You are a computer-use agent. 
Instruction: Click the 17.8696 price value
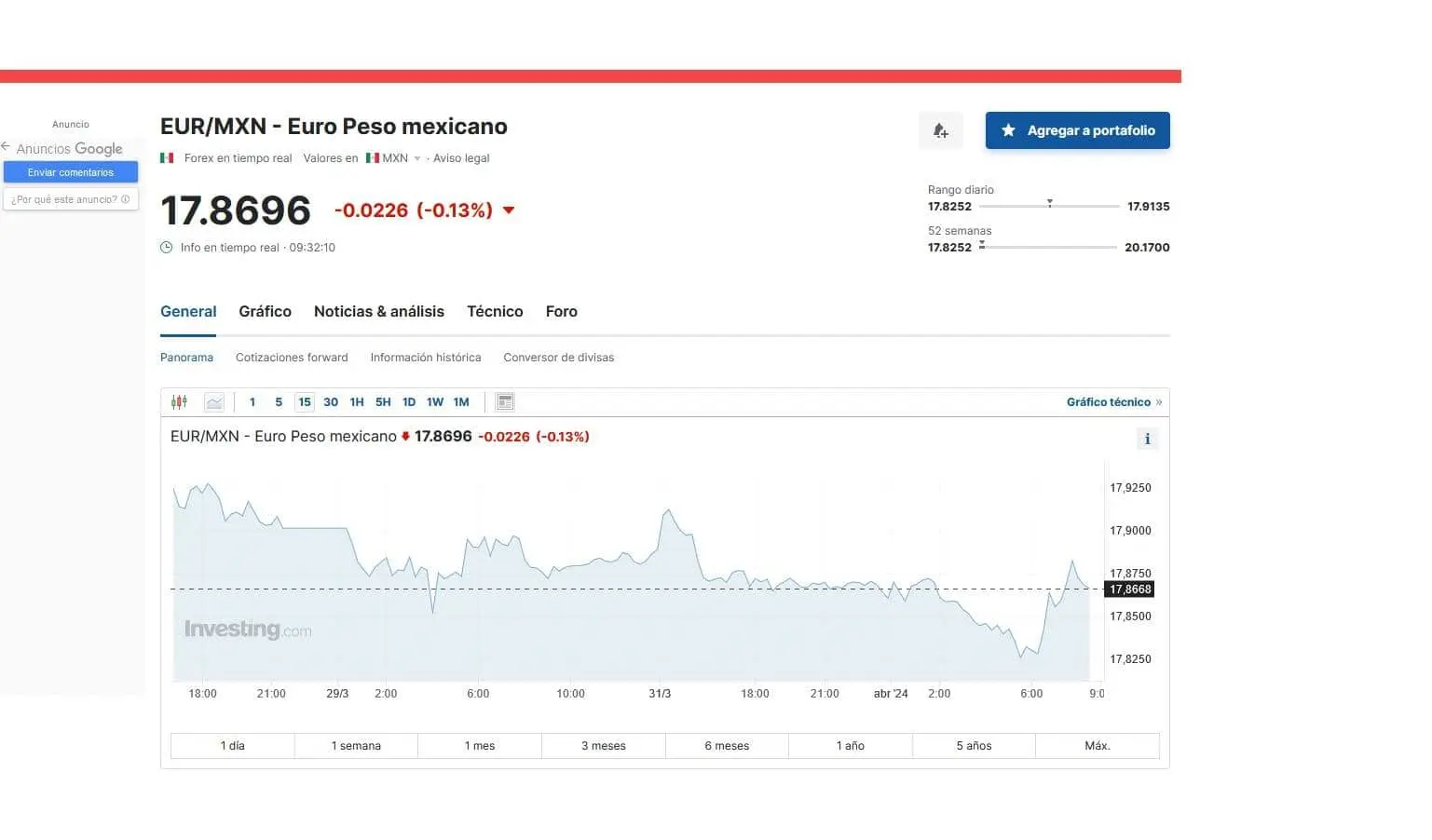[236, 210]
